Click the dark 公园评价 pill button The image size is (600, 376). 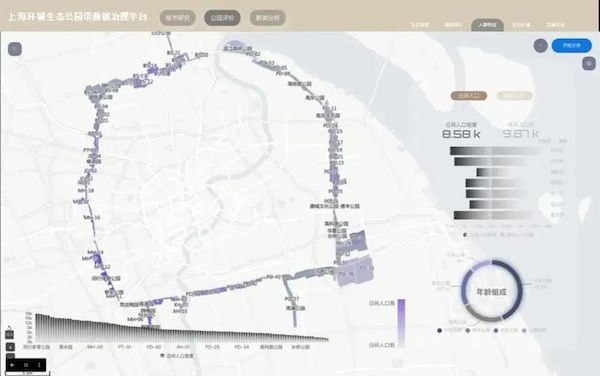[x=222, y=18]
